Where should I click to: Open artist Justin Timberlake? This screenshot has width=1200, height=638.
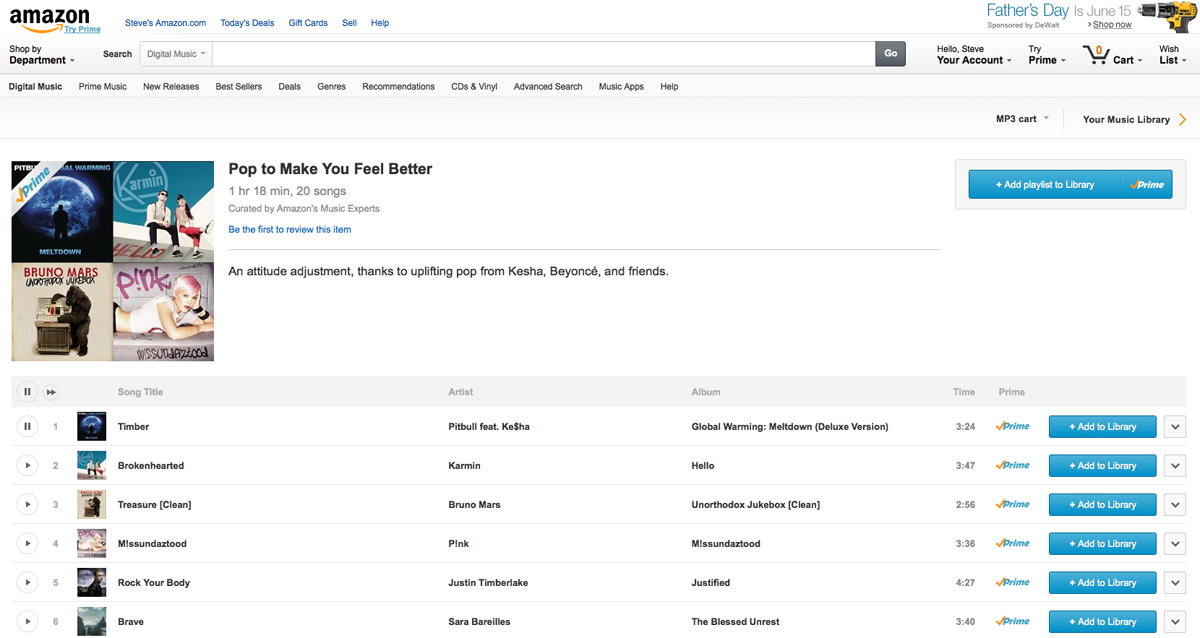488,583
